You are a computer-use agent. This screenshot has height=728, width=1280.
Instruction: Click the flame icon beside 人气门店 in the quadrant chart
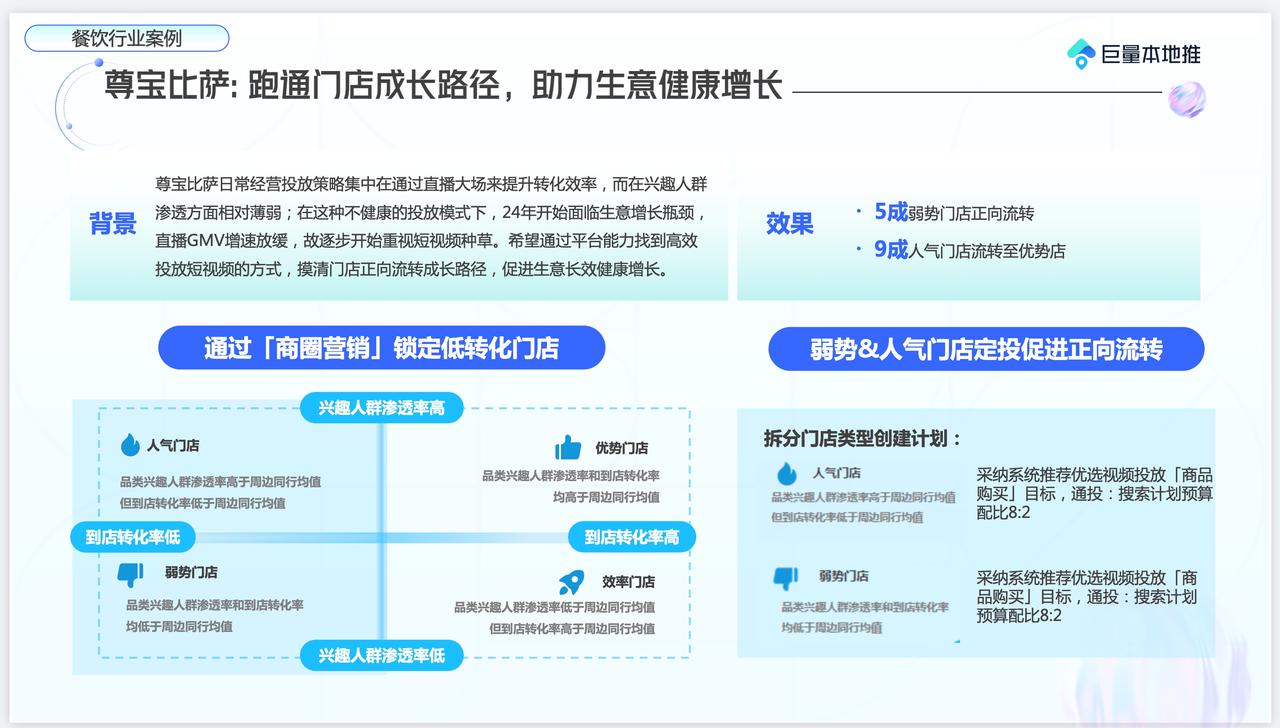click(130, 445)
